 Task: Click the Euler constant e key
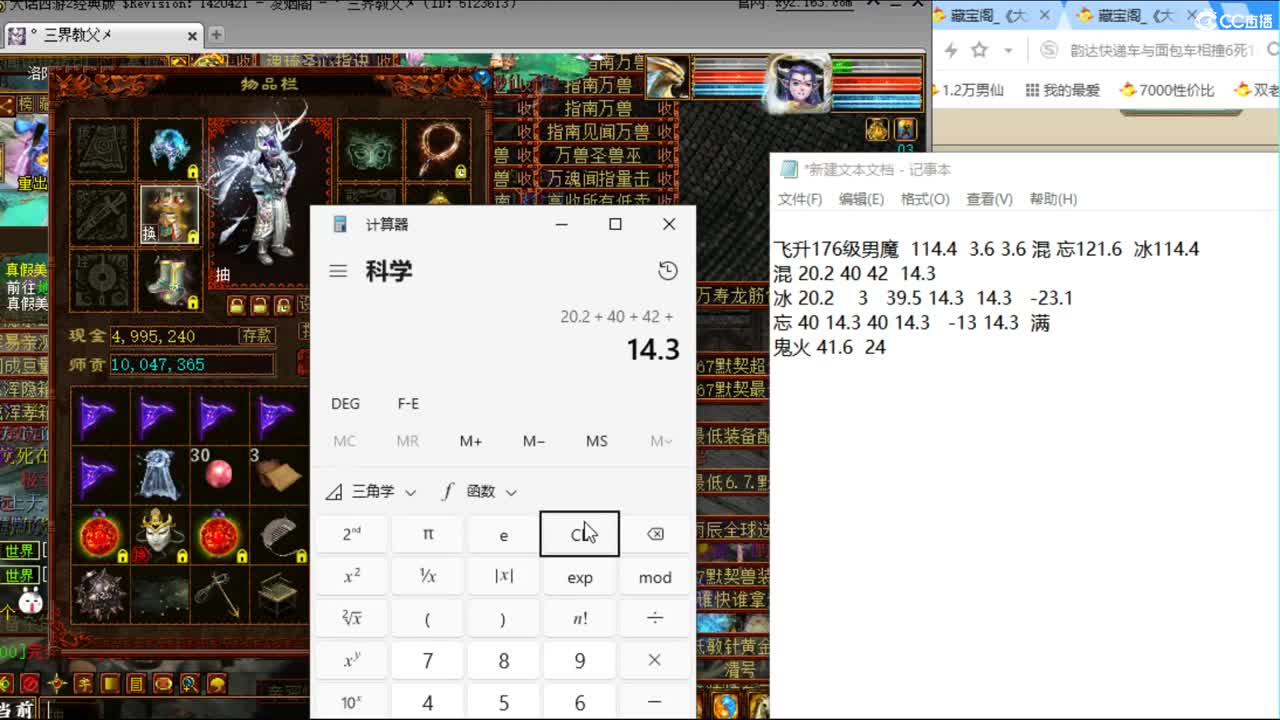pos(504,534)
